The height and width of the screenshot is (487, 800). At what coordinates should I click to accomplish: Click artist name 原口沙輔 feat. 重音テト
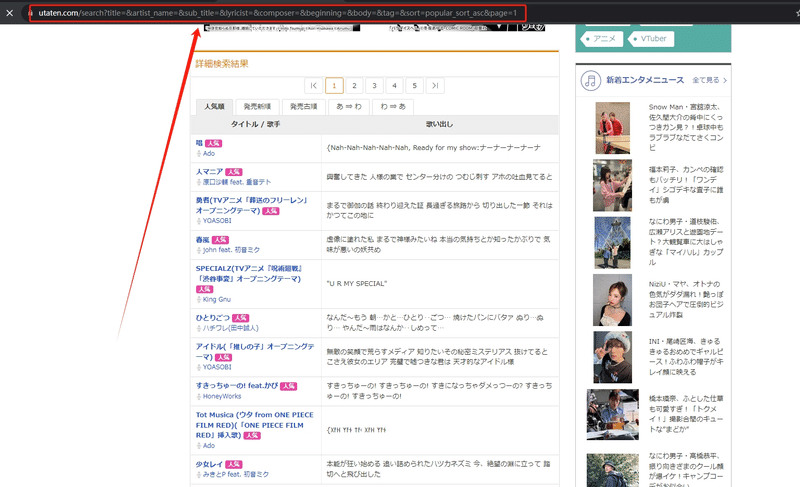(237, 182)
